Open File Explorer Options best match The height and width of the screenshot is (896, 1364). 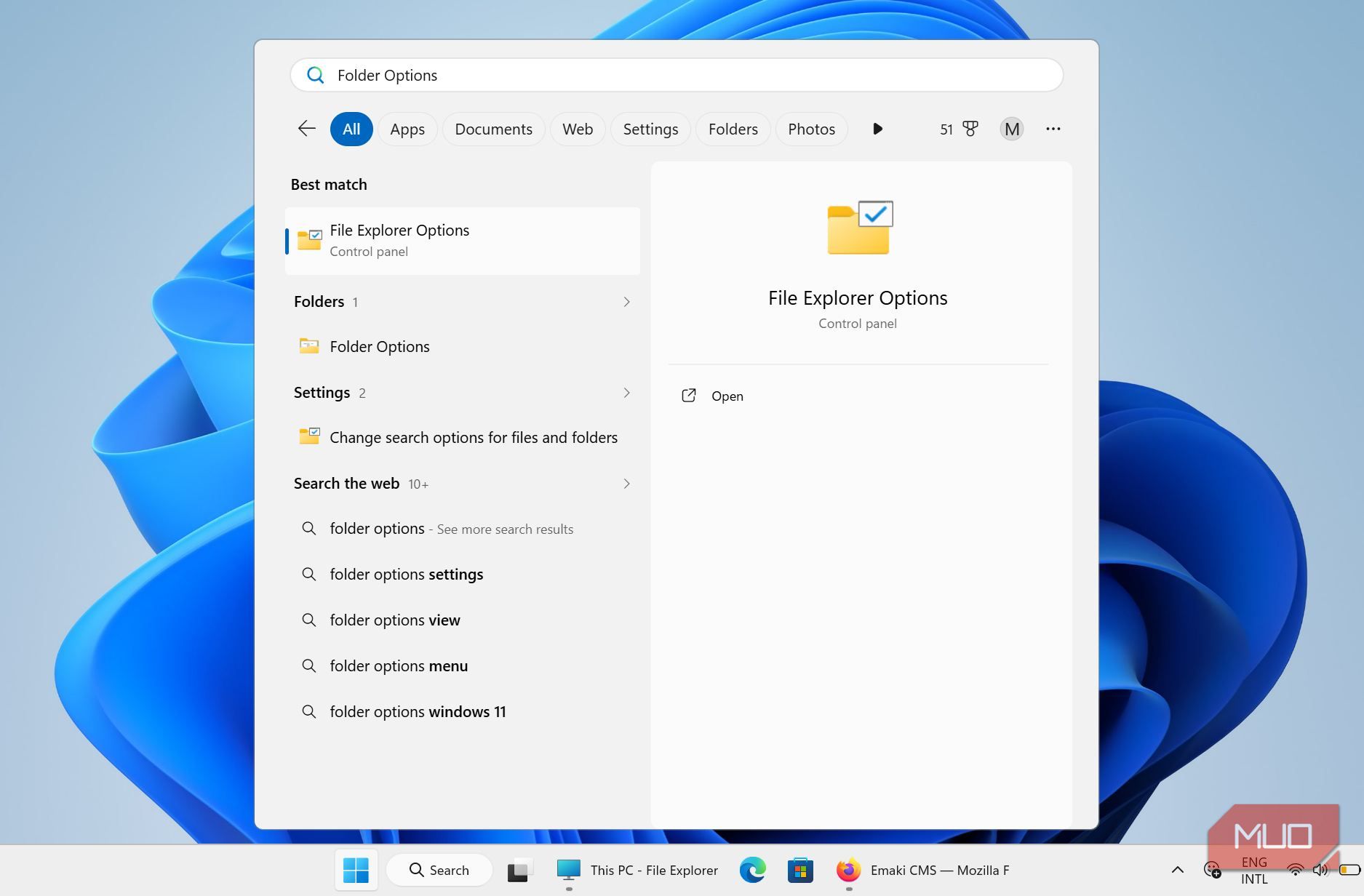pyautogui.click(x=462, y=241)
